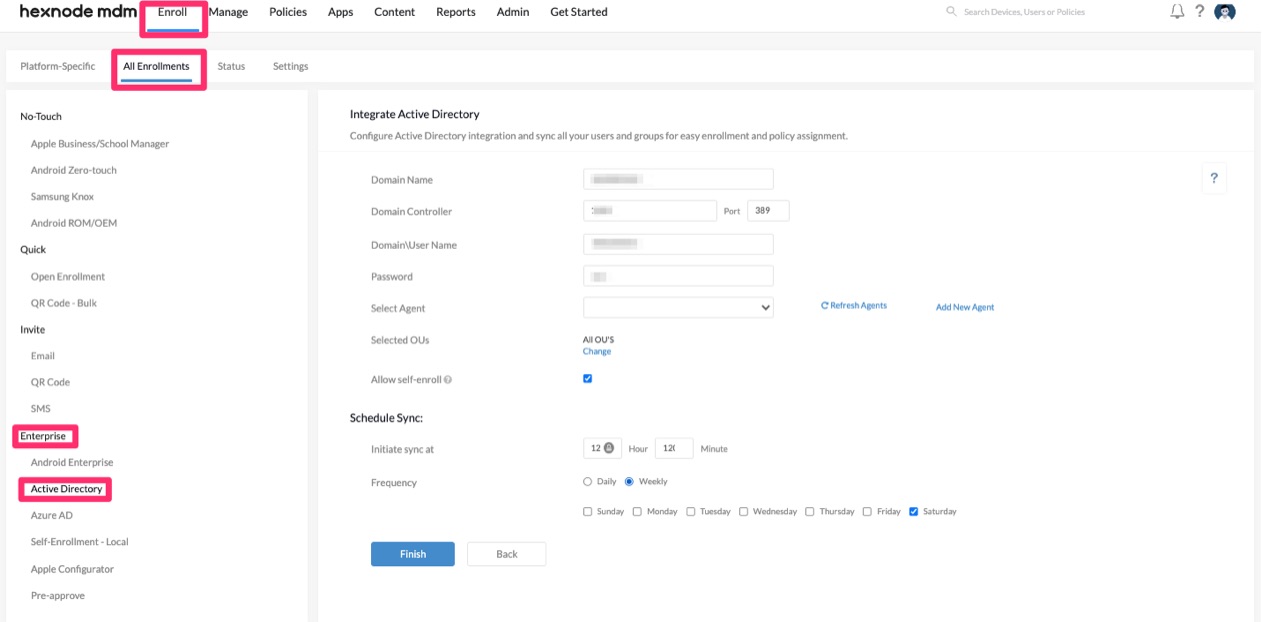Open the user profile avatar
1262x622 pixels.
click(x=1224, y=12)
